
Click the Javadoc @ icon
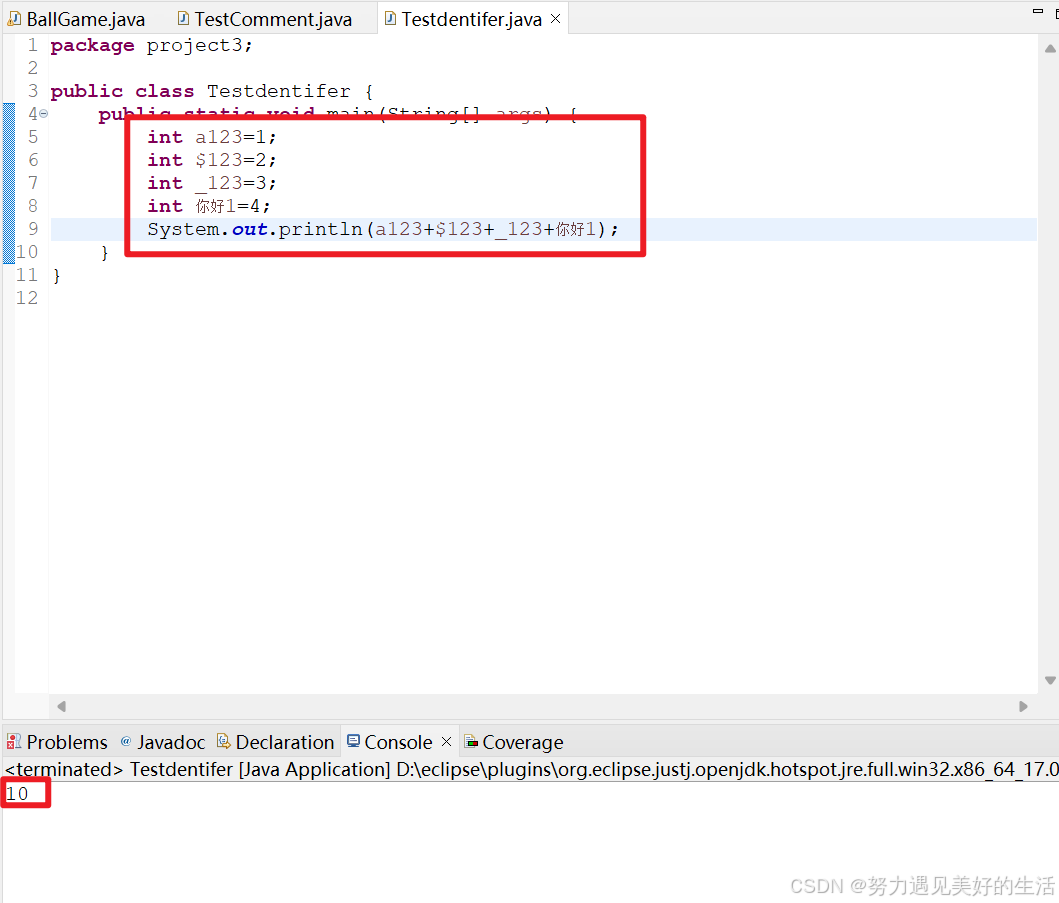click(126, 742)
